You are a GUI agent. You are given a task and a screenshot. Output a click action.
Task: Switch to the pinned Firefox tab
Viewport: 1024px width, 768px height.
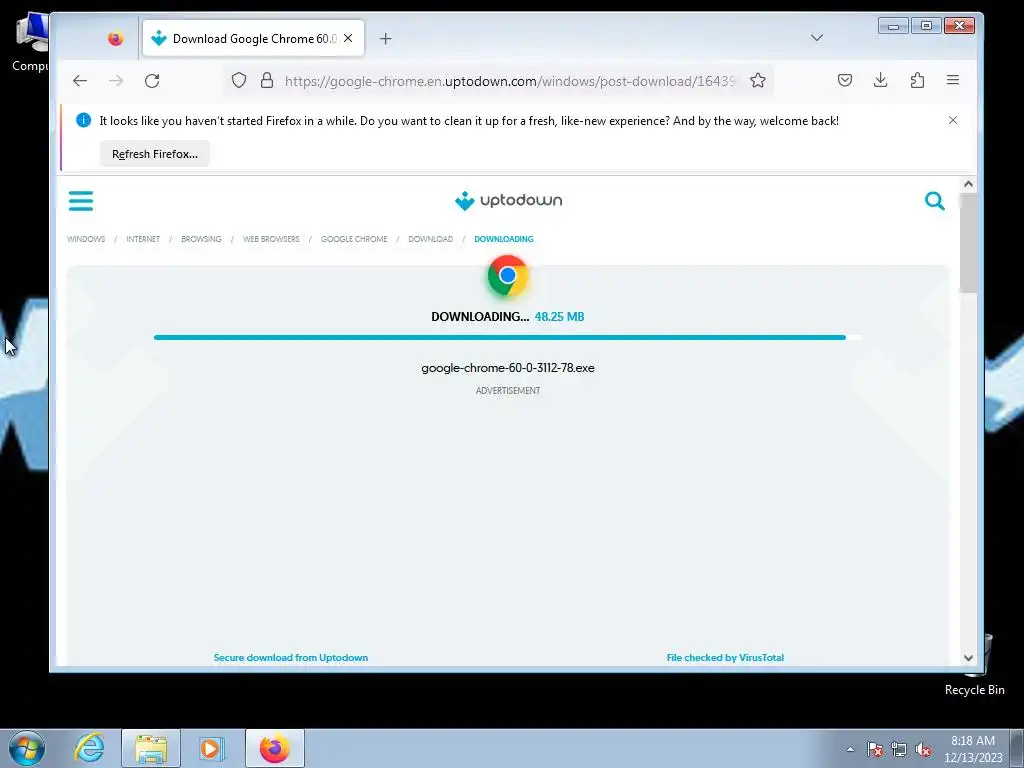pyautogui.click(x=116, y=39)
